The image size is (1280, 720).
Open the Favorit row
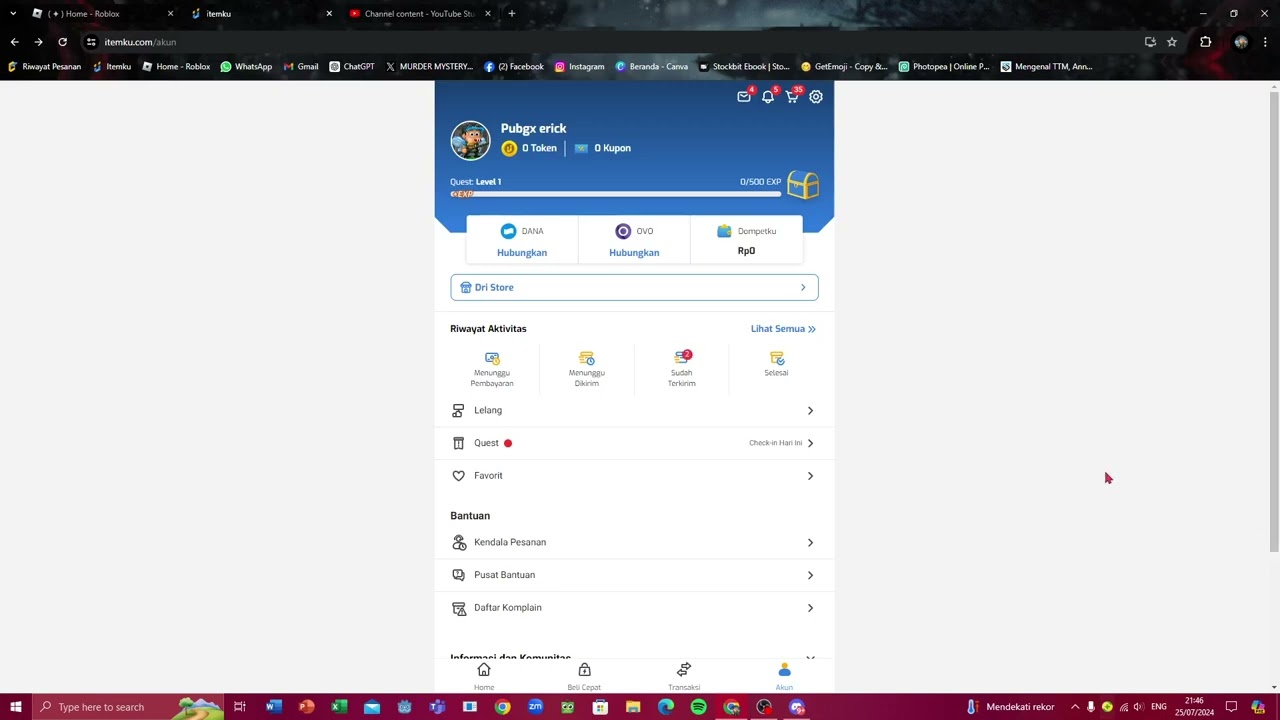point(634,476)
